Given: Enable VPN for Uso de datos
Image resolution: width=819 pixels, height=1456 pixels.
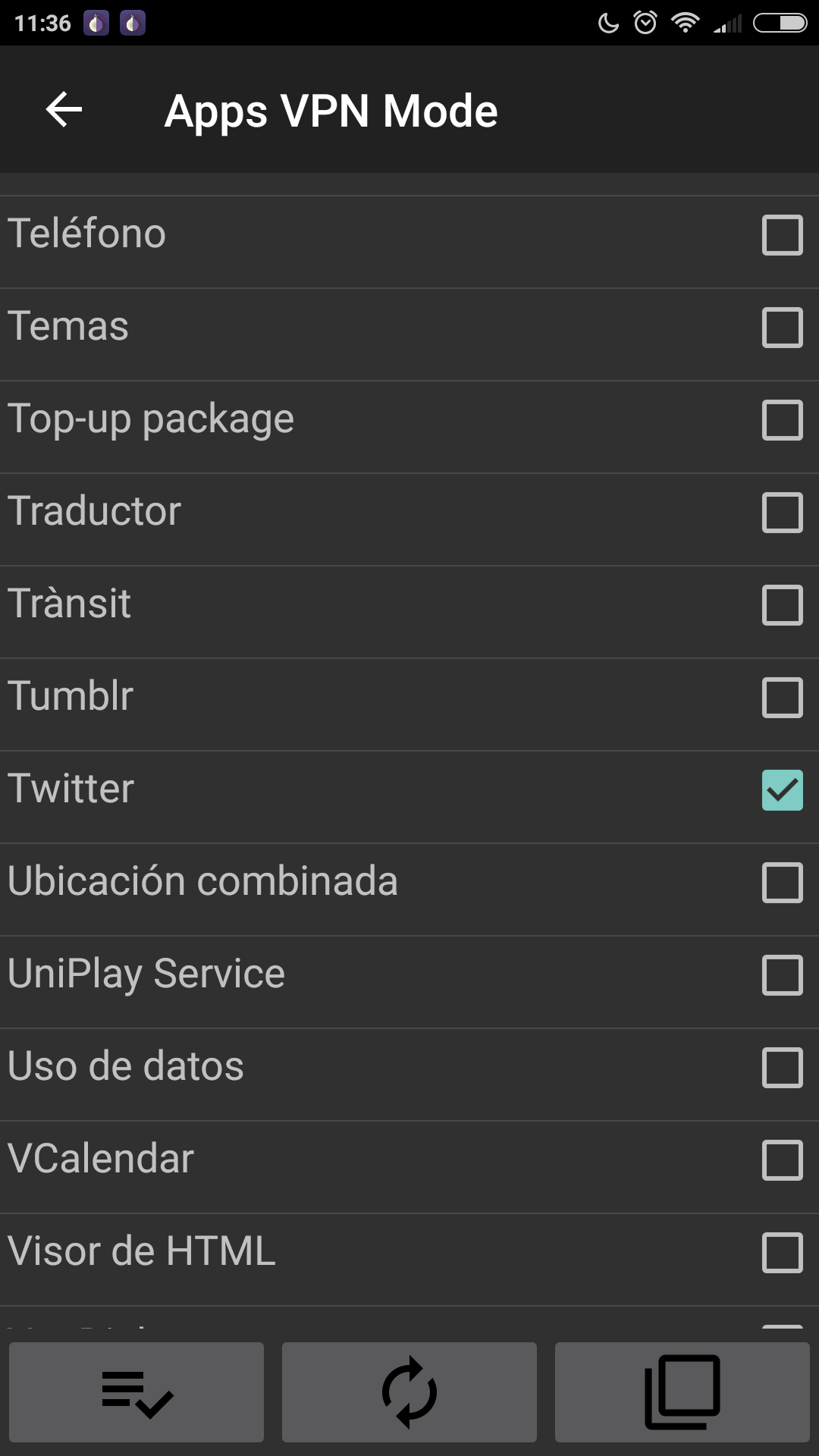Looking at the screenshot, I should point(782,1068).
